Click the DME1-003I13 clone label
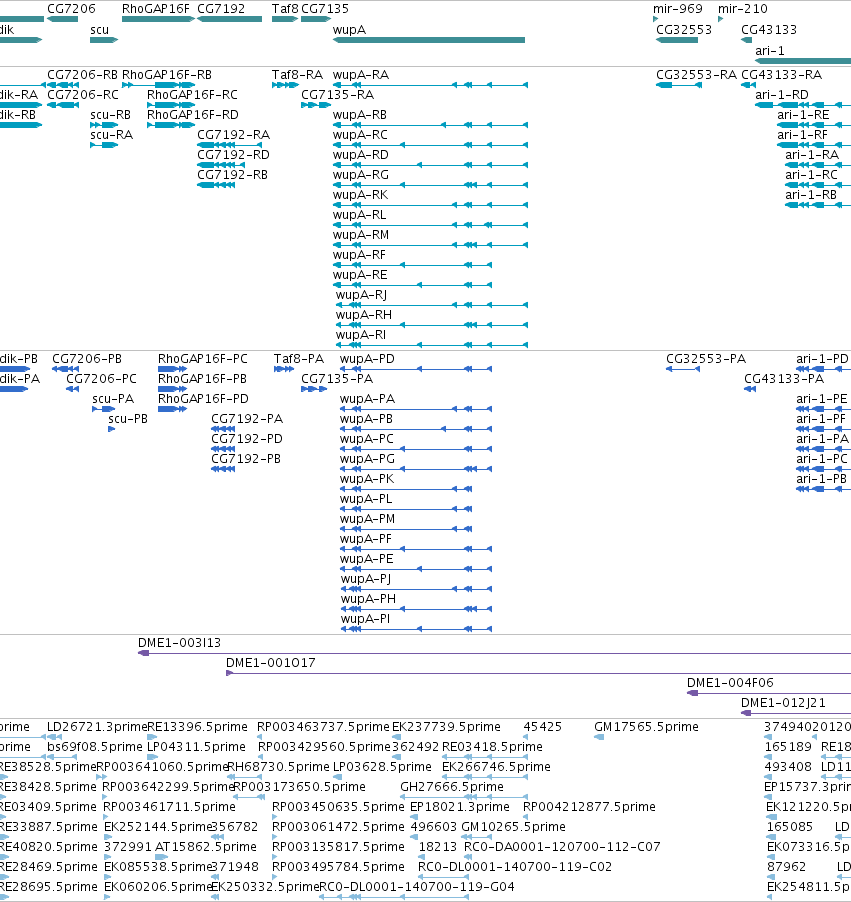The image size is (851, 902). point(180,643)
